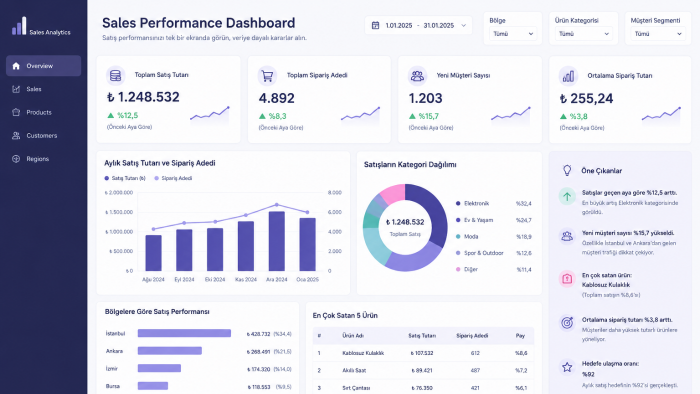The width and height of the screenshot is (700, 394).
Task: Click the Regions globe icon in sidebar
Action: pos(16,159)
